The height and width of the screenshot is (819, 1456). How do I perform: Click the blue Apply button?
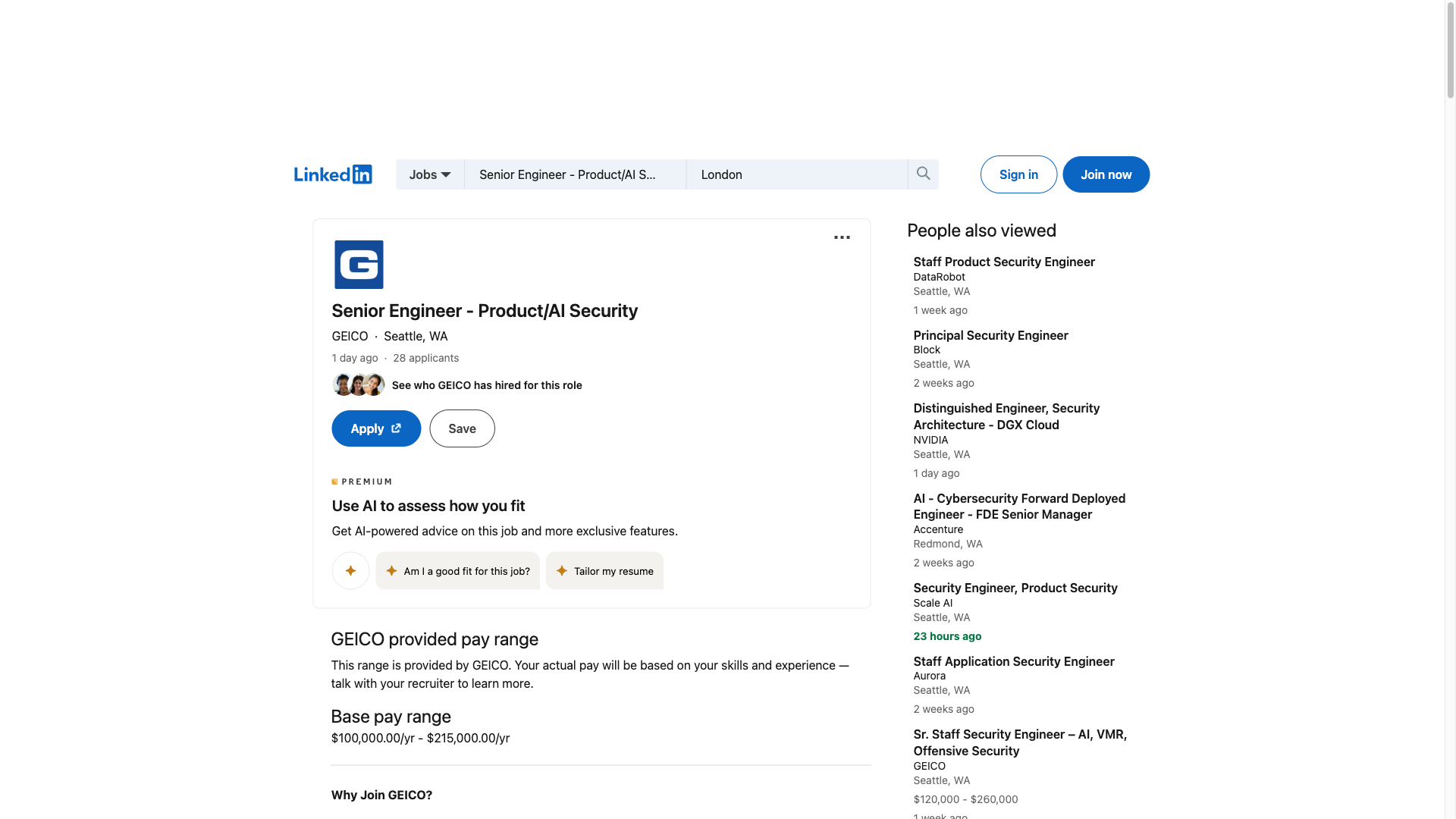click(x=376, y=428)
